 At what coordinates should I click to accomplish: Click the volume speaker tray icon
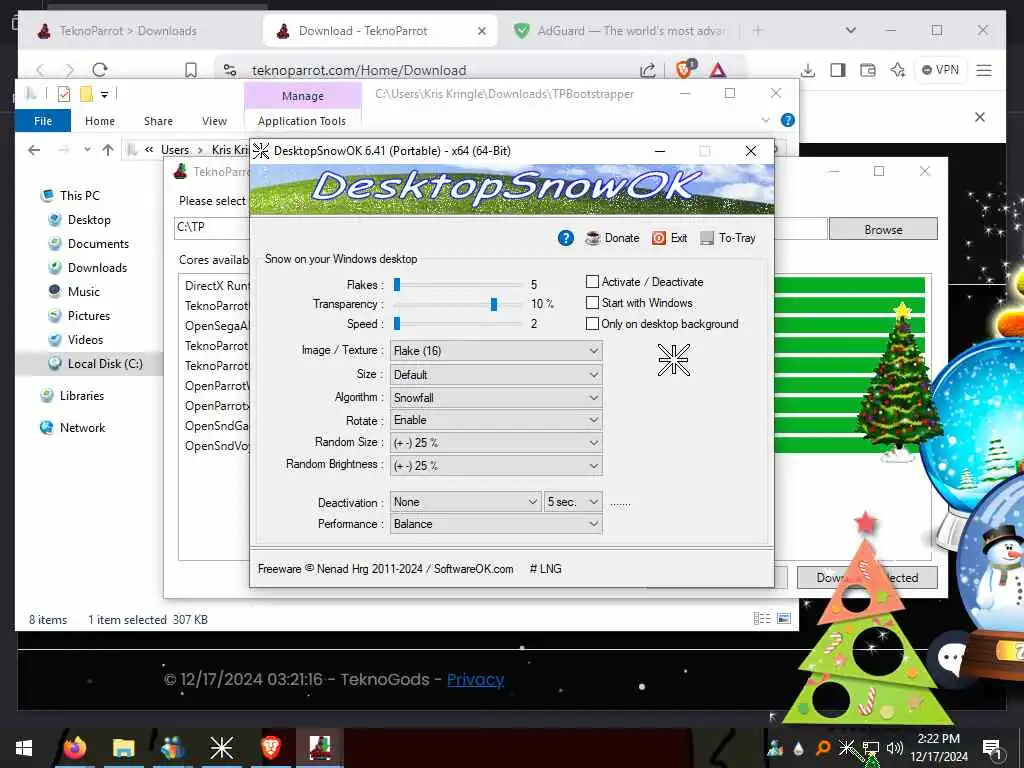895,748
